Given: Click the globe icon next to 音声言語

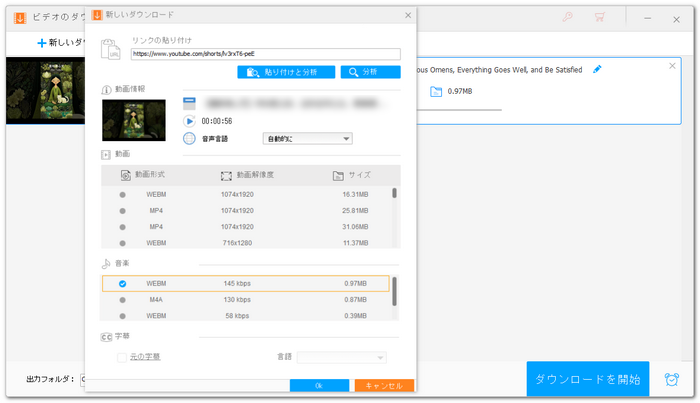Looking at the screenshot, I should tap(188, 139).
